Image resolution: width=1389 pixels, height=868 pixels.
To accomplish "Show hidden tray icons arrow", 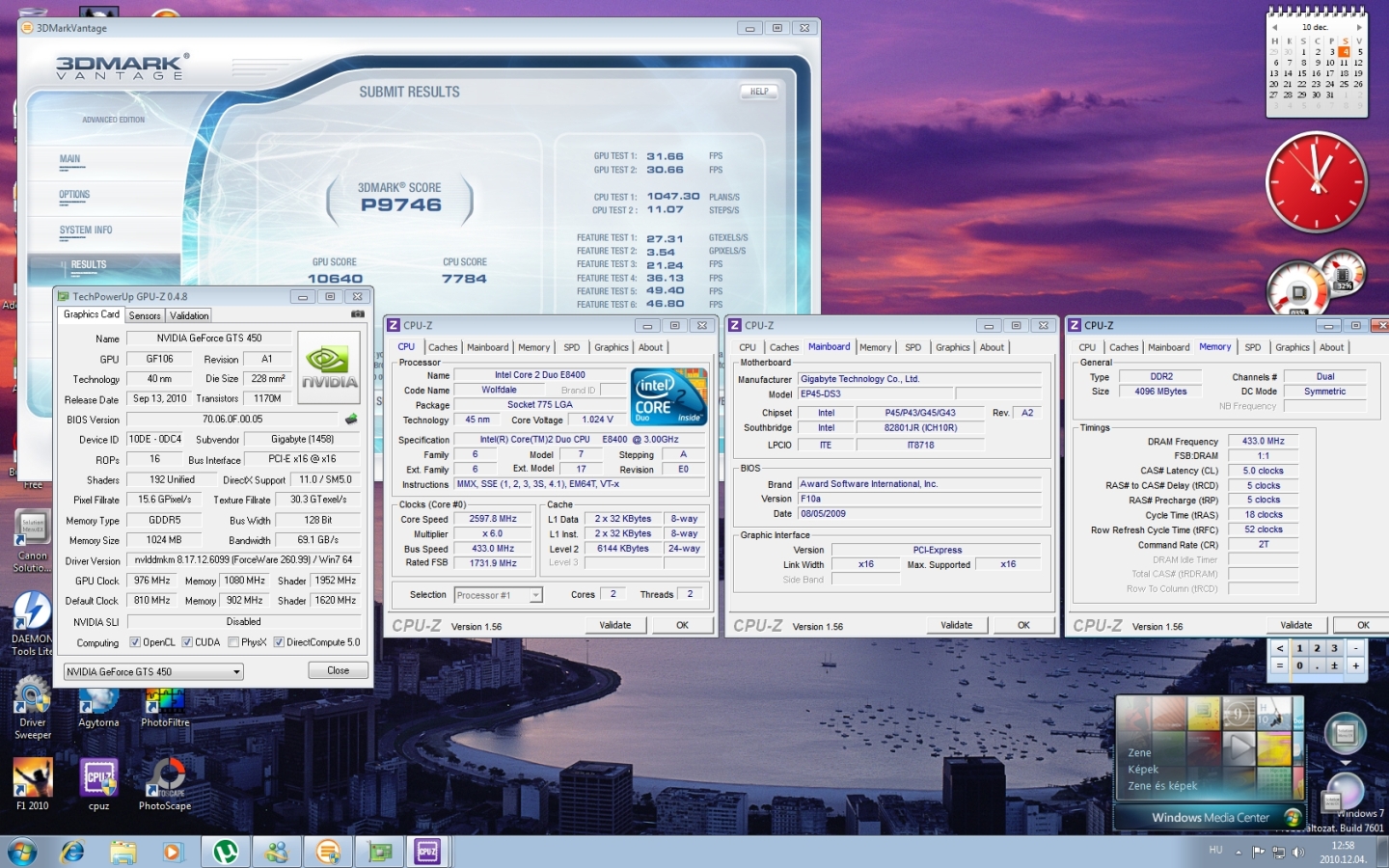I will [1238, 852].
